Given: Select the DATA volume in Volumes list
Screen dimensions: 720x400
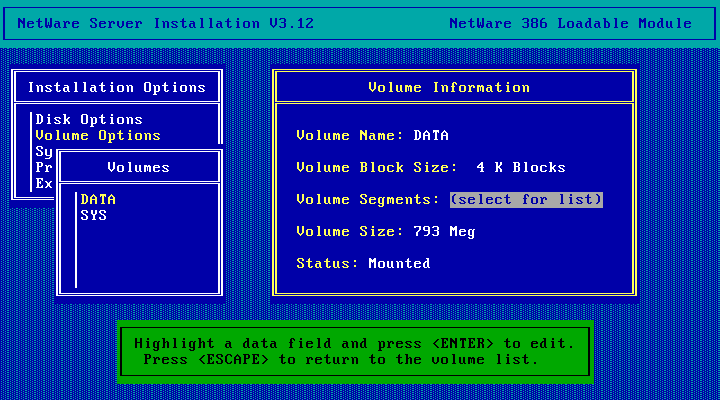Looking at the screenshot, I should [x=98, y=199].
